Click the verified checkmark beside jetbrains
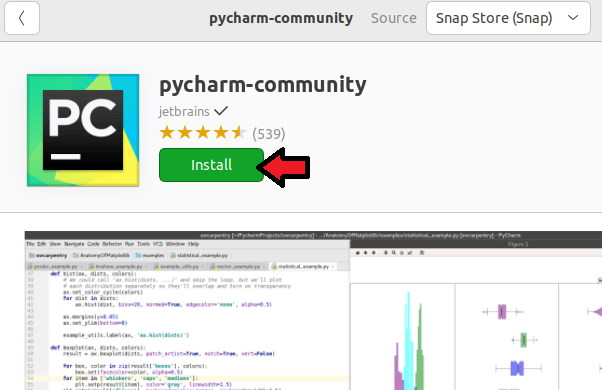The height and width of the screenshot is (390, 602). (221, 111)
